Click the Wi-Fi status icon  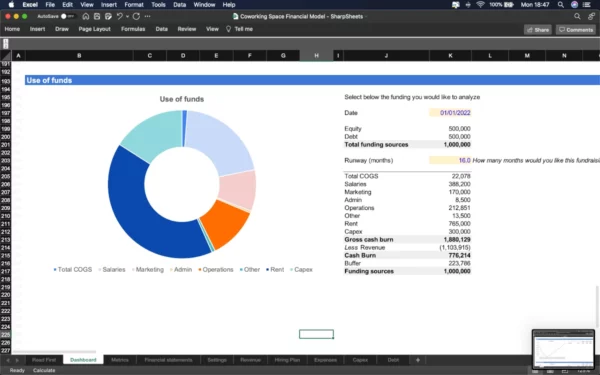tap(480, 5)
